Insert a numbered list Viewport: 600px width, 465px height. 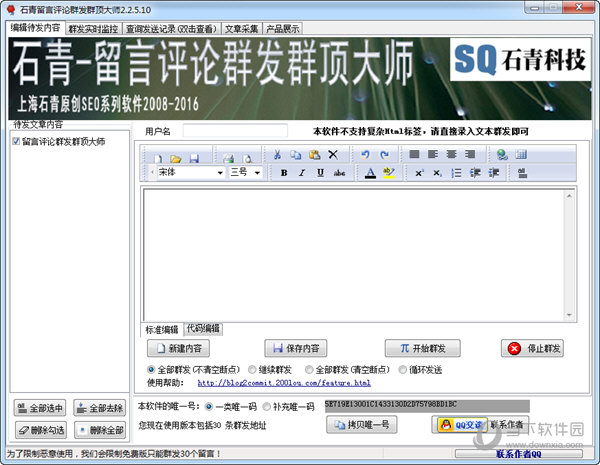coord(456,173)
